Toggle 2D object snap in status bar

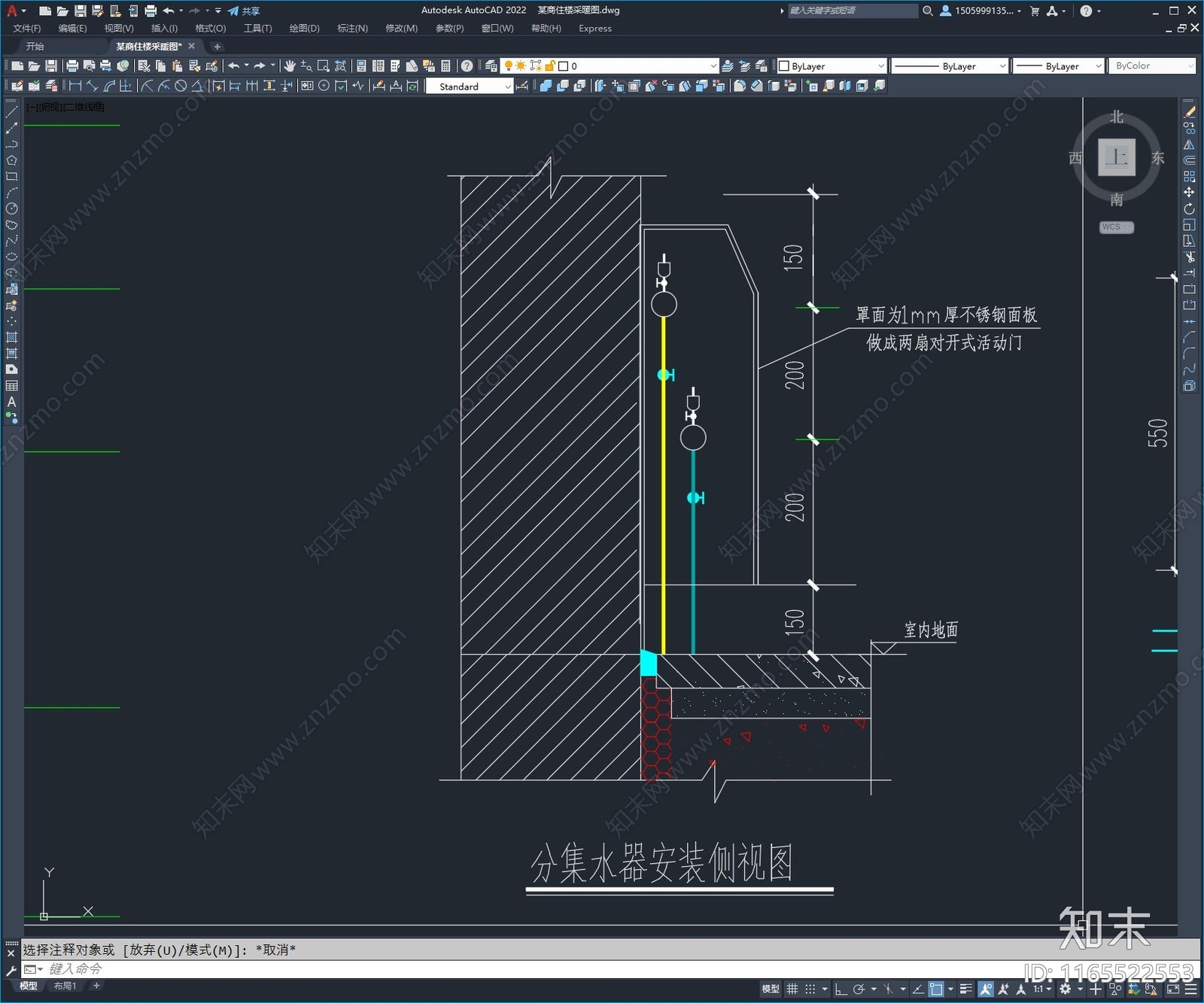936,989
